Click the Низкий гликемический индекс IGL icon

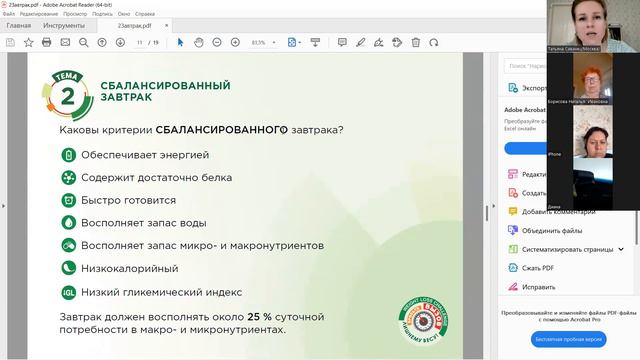pos(69,293)
